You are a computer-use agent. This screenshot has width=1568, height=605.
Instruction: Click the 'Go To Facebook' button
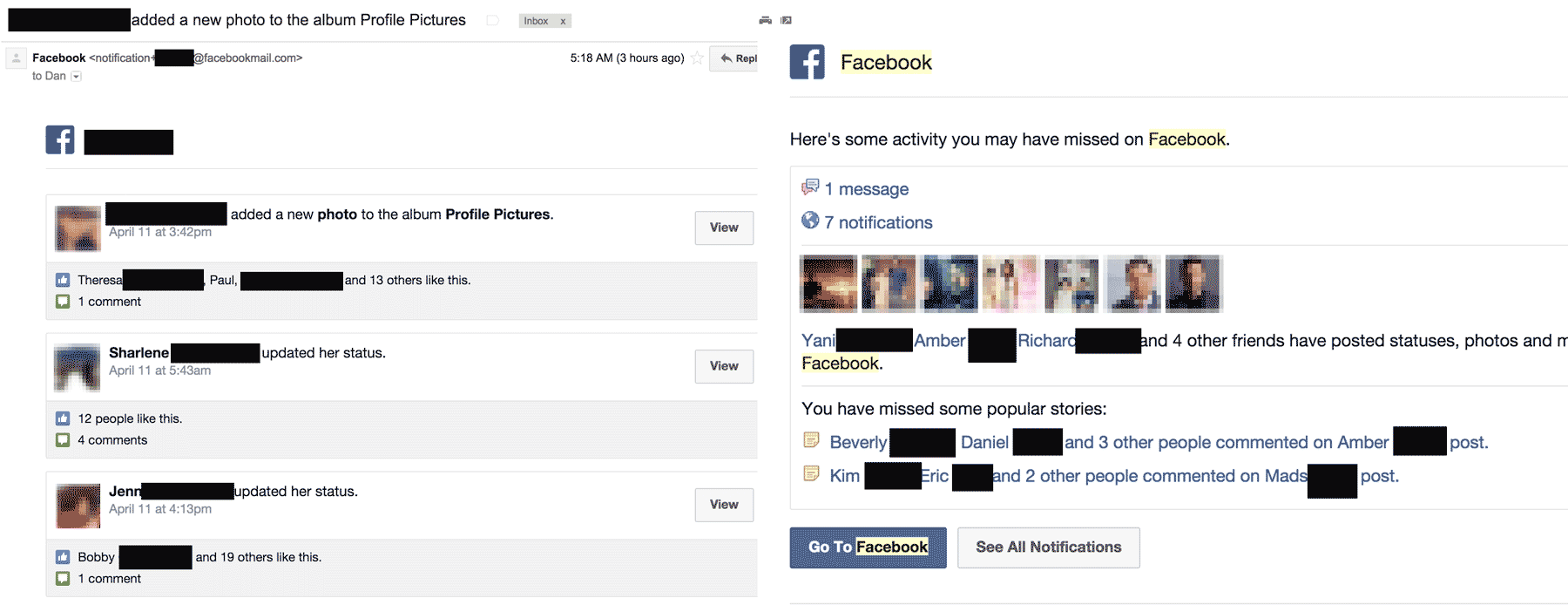point(868,547)
